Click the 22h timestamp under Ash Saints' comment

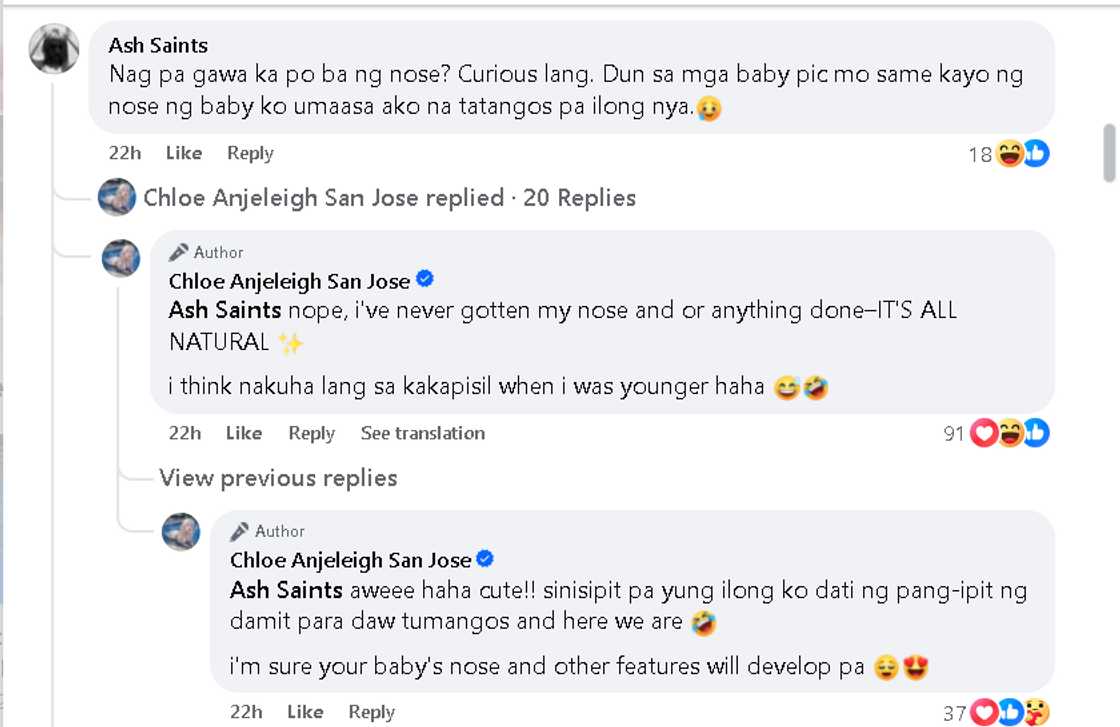point(125,153)
